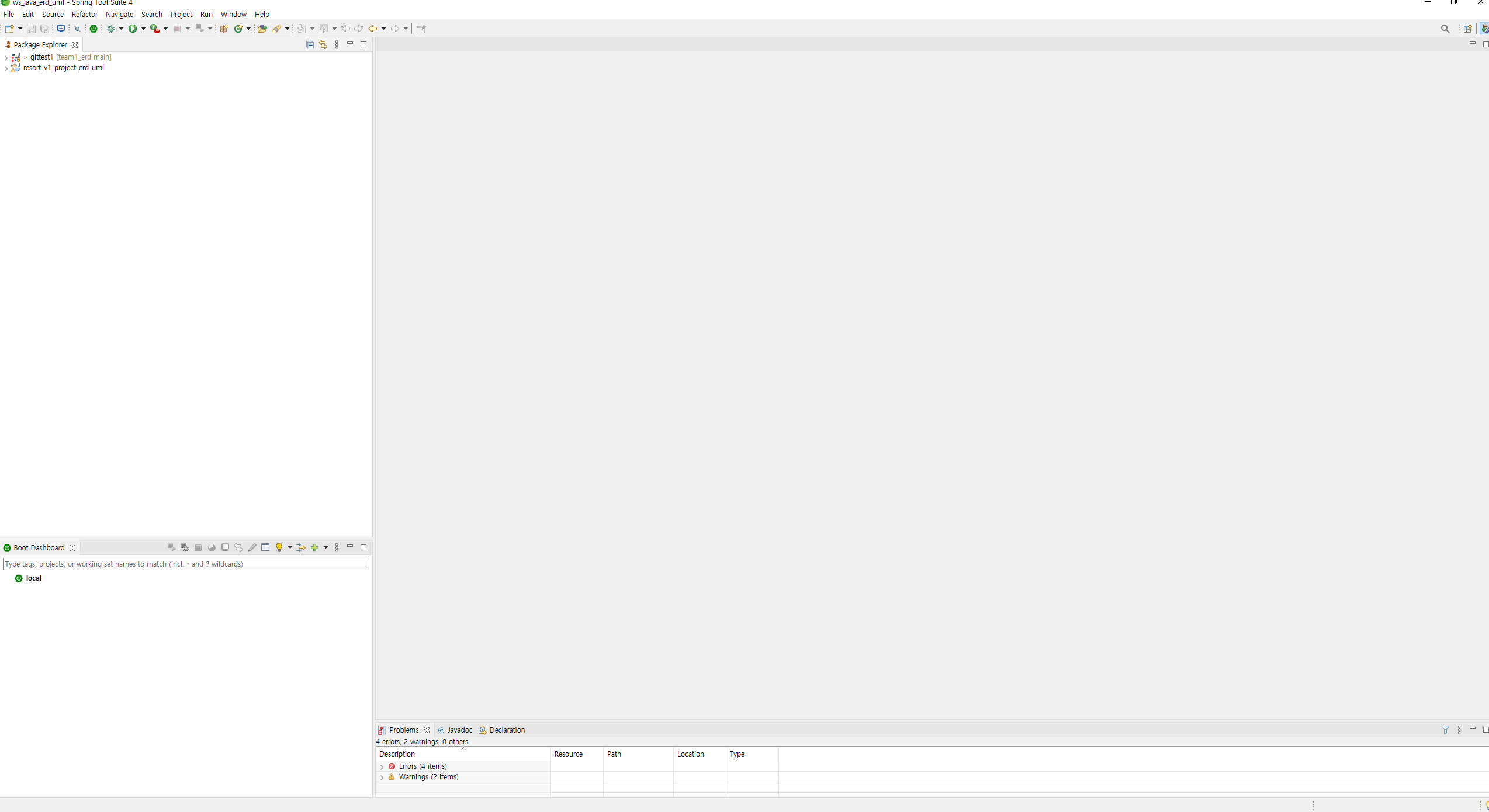This screenshot has width=1489, height=812.
Task: Click the lightbulb icon in Boot Dashboard
Action: click(279, 547)
